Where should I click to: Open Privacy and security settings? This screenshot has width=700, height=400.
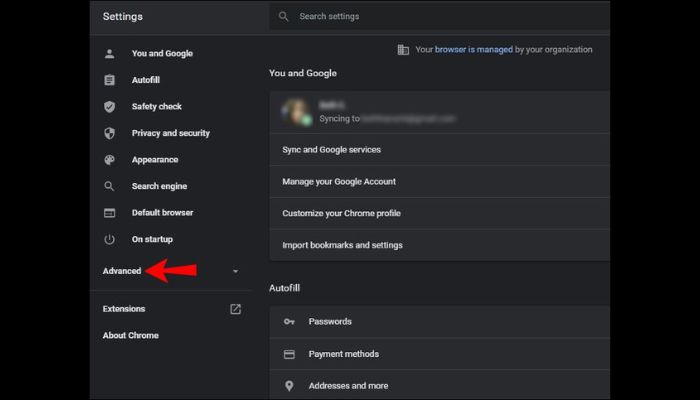pyautogui.click(x=171, y=133)
